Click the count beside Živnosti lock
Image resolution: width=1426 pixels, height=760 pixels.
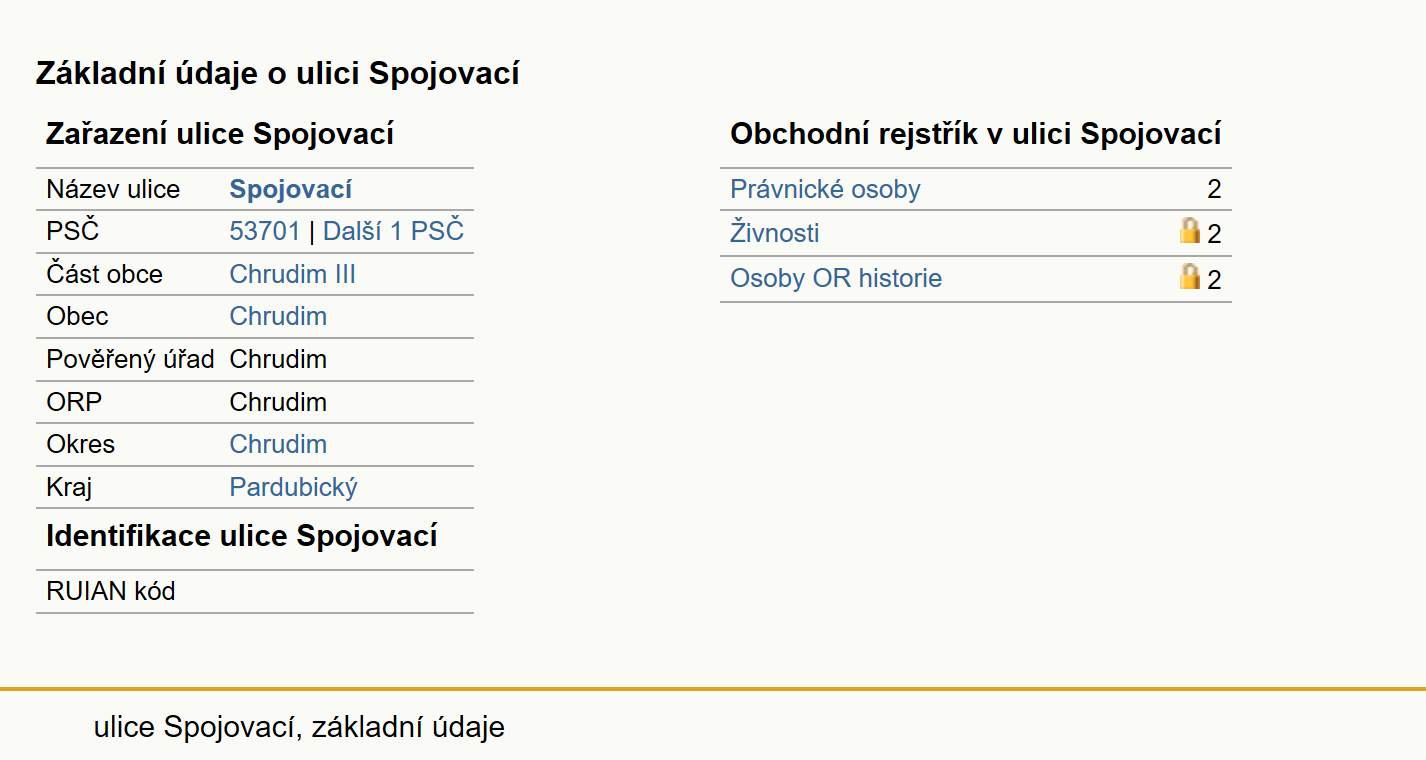(1214, 234)
